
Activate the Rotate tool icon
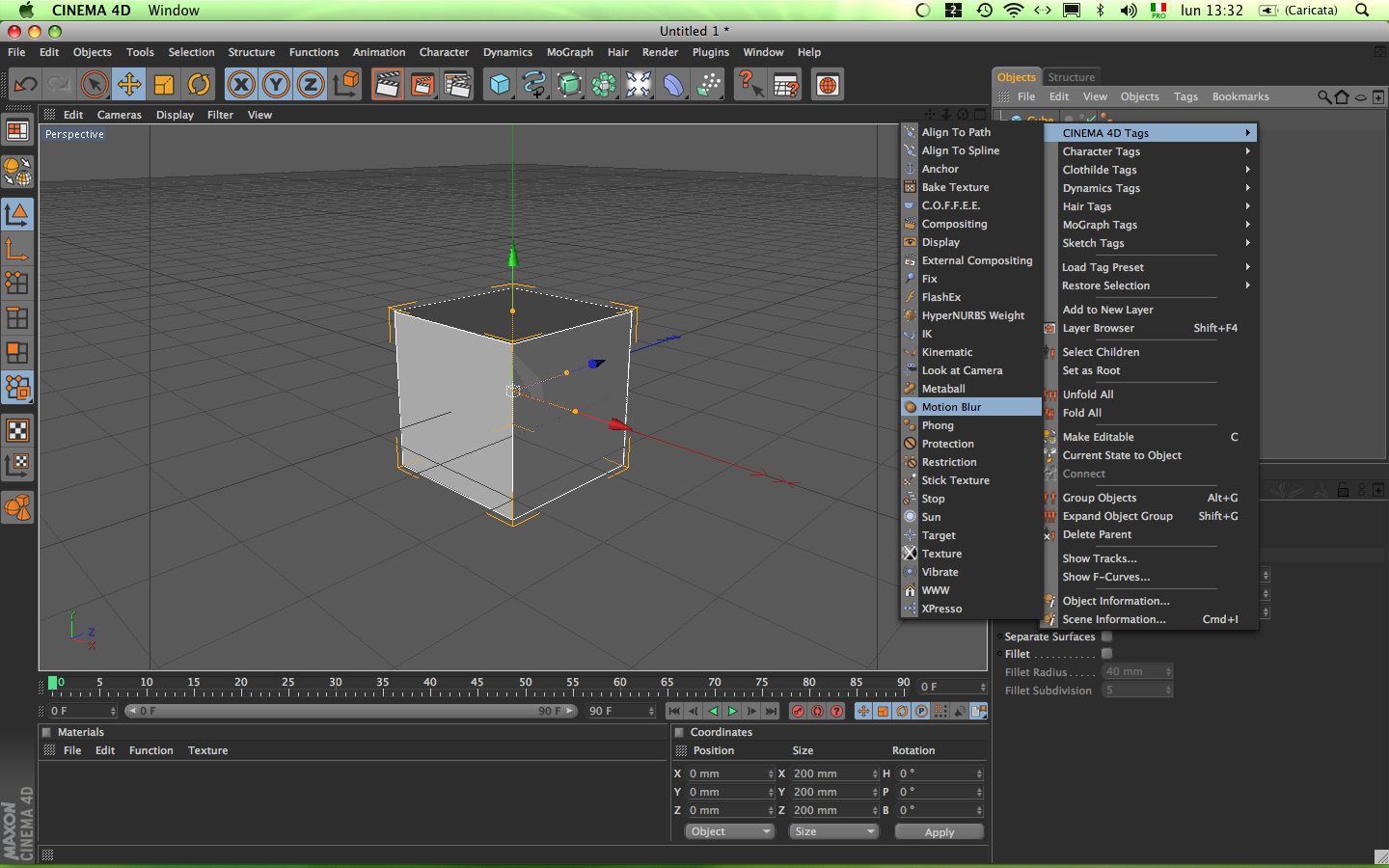tap(199, 85)
